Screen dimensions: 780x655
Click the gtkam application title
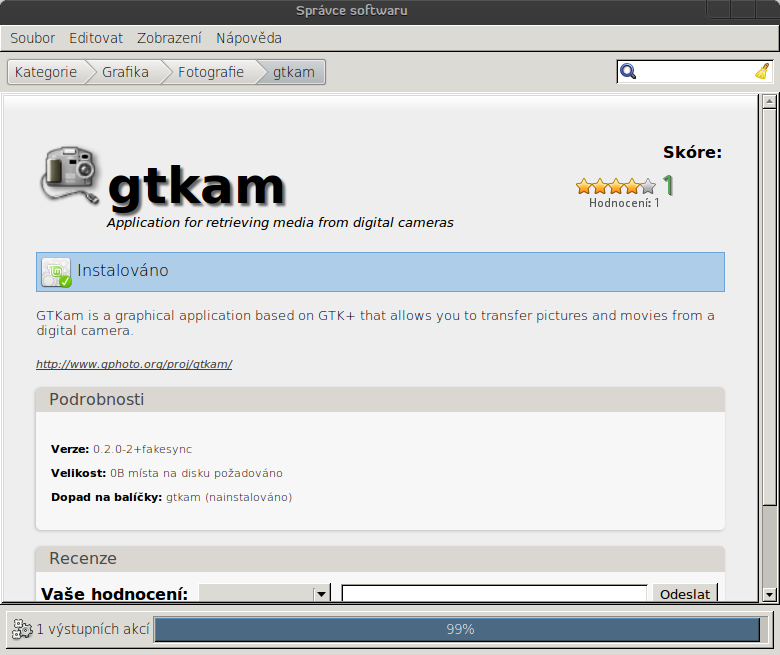pos(196,187)
